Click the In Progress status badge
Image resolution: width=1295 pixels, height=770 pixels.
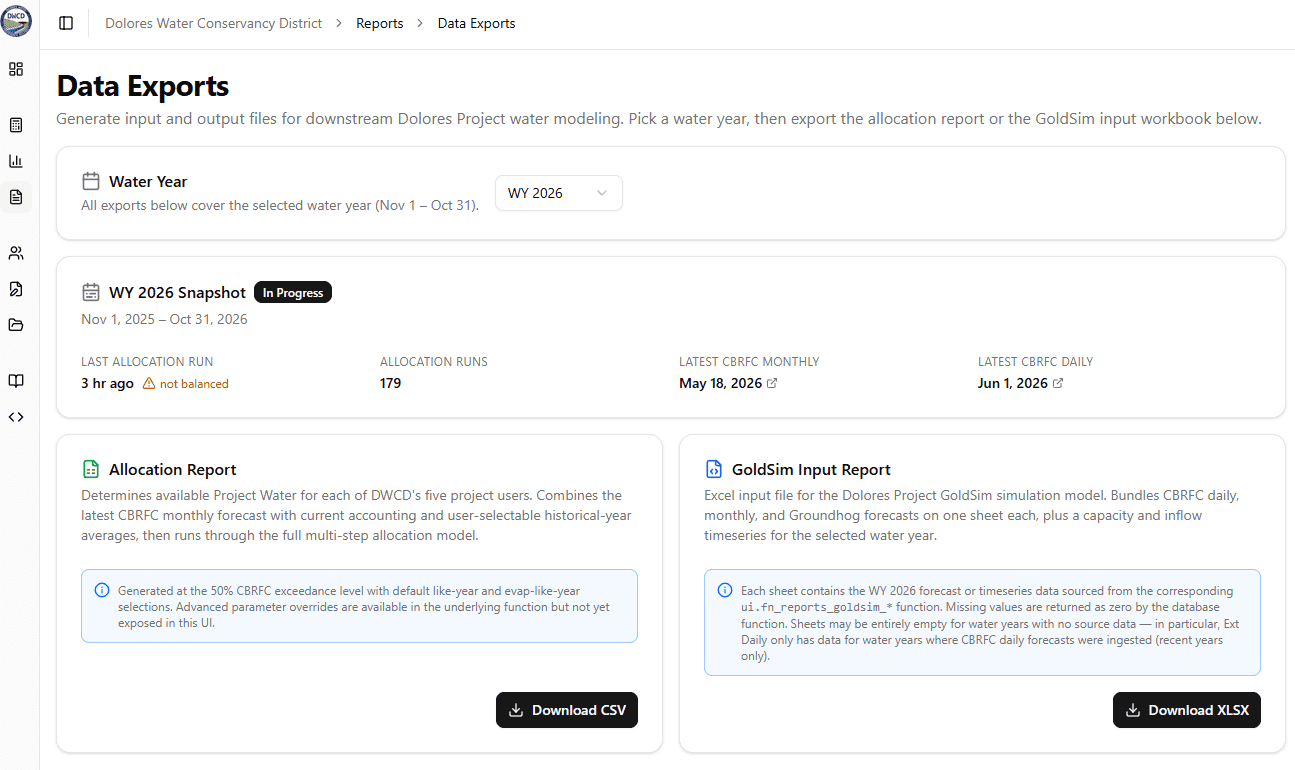(293, 293)
